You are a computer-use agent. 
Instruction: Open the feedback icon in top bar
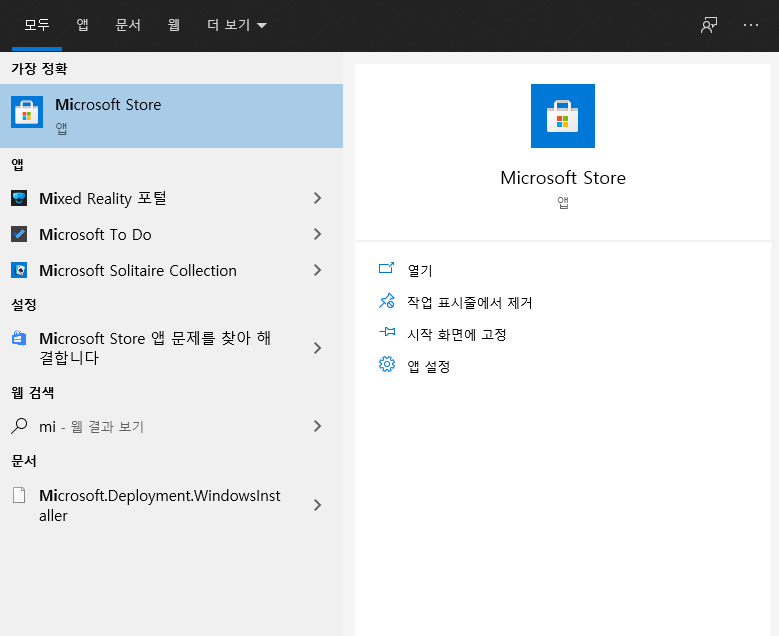pyautogui.click(x=709, y=25)
